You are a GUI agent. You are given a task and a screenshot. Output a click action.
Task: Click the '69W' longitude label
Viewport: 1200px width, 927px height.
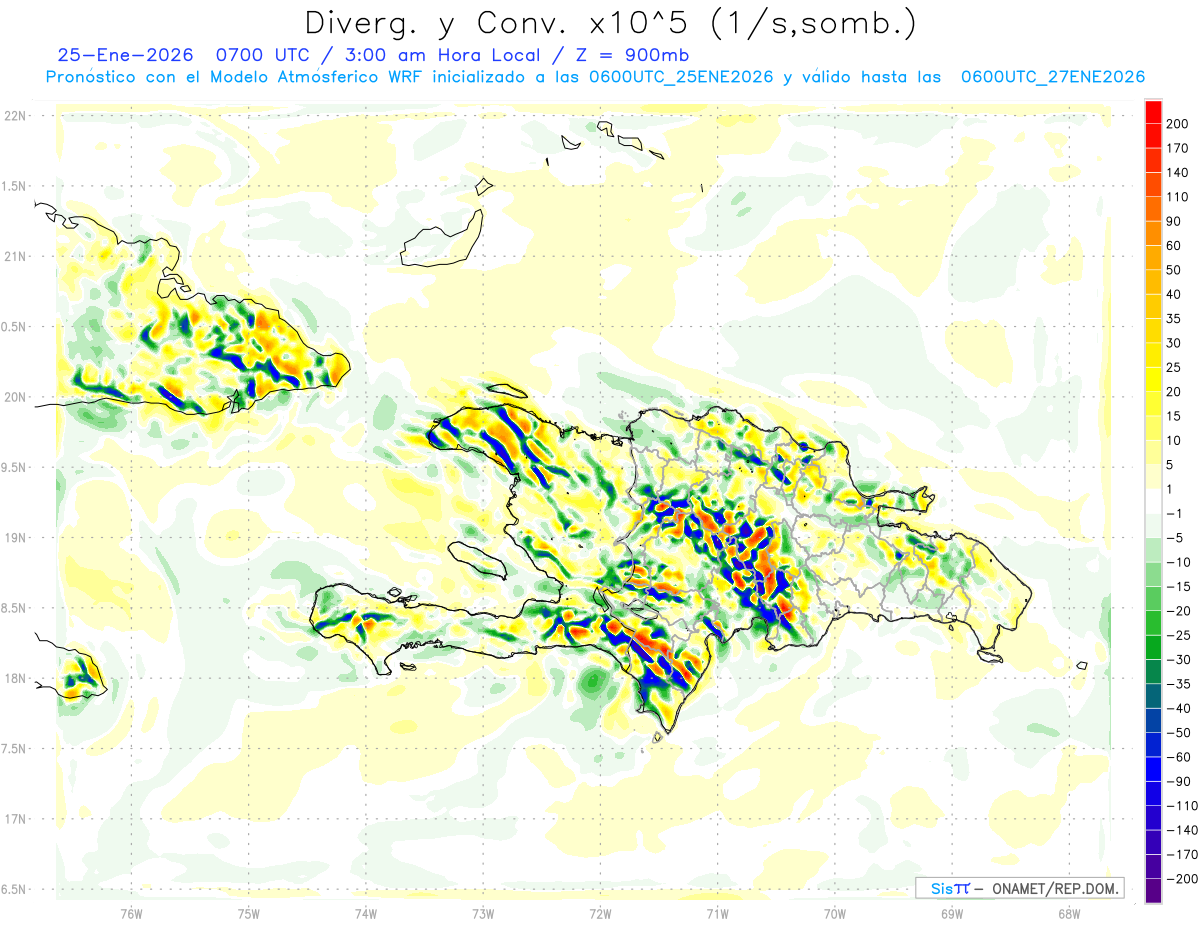pos(952,913)
